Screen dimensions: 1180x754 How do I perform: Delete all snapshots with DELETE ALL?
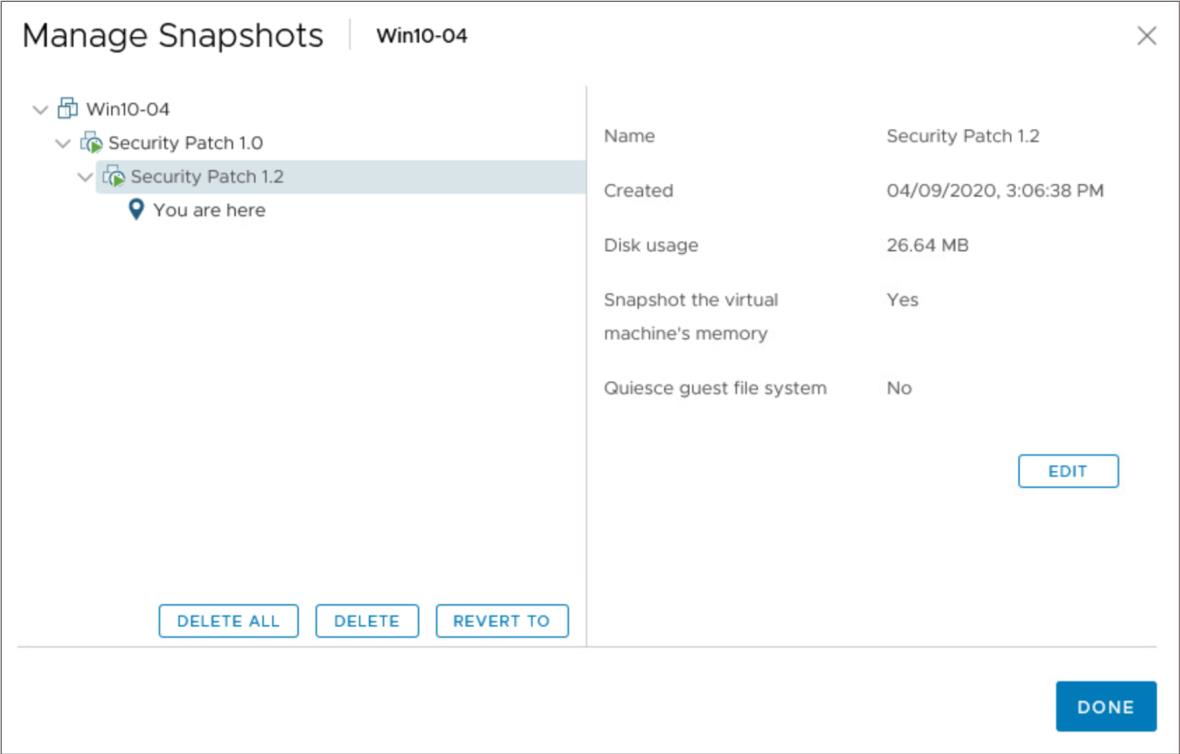229,621
